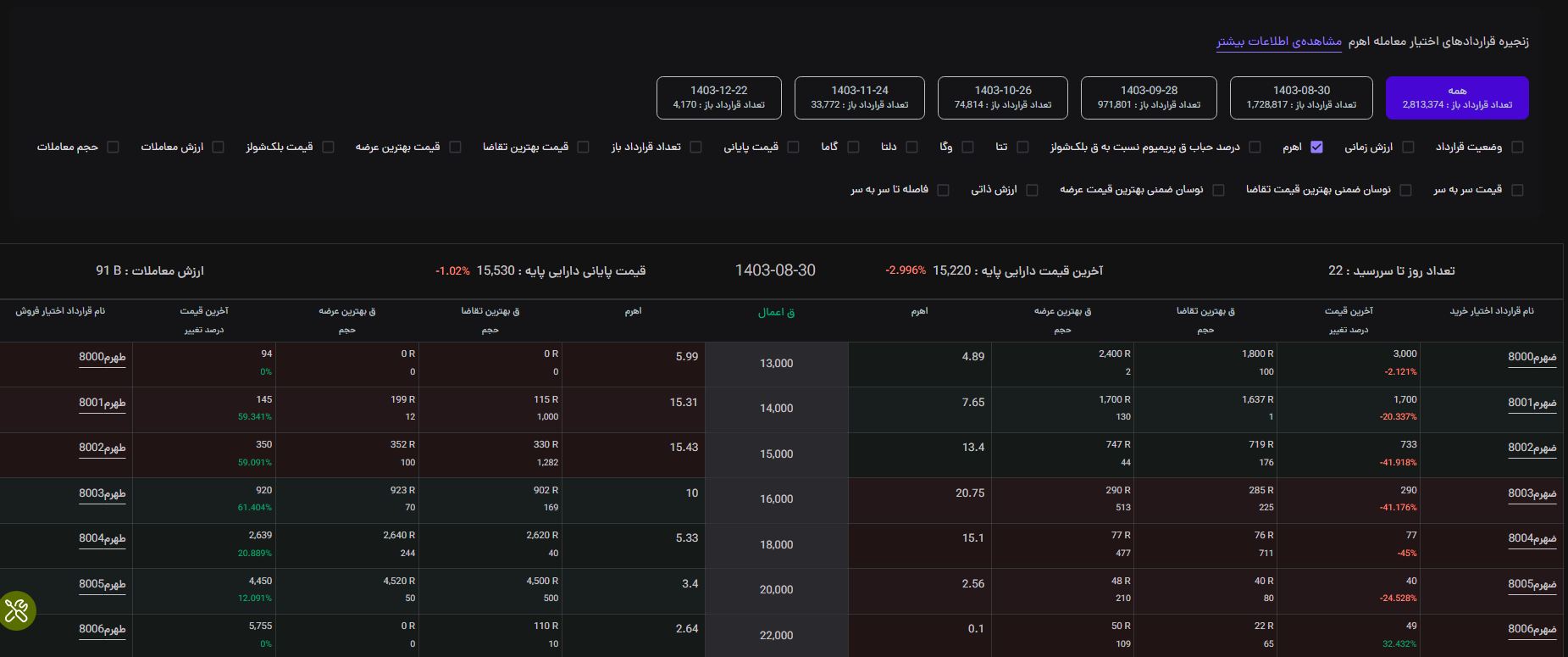Open call contract ضهرم8002
This screenshot has height=657, width=1568.
(1532, 448)
